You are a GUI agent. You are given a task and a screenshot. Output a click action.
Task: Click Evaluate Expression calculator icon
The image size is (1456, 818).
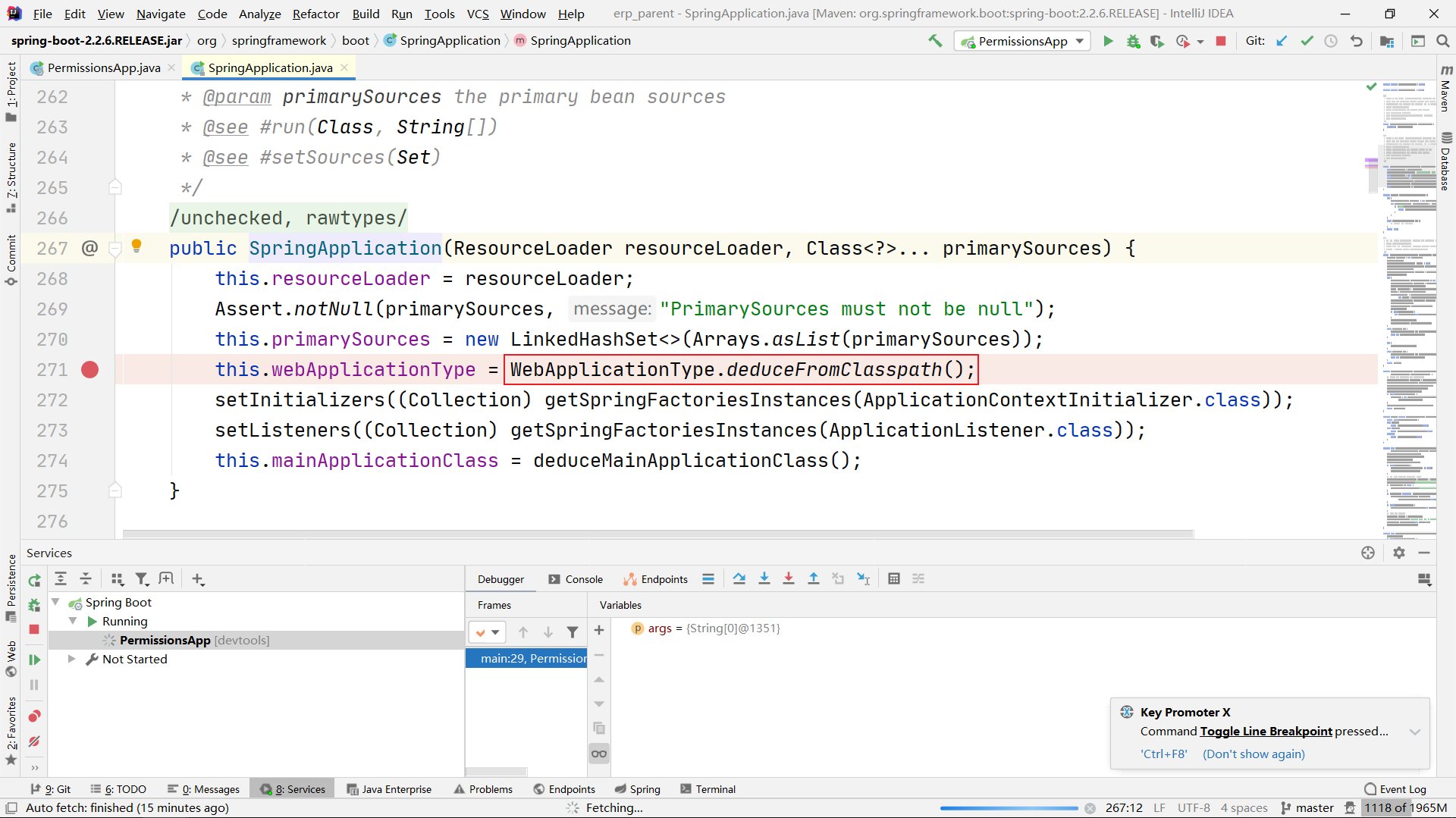pos(894,579)
